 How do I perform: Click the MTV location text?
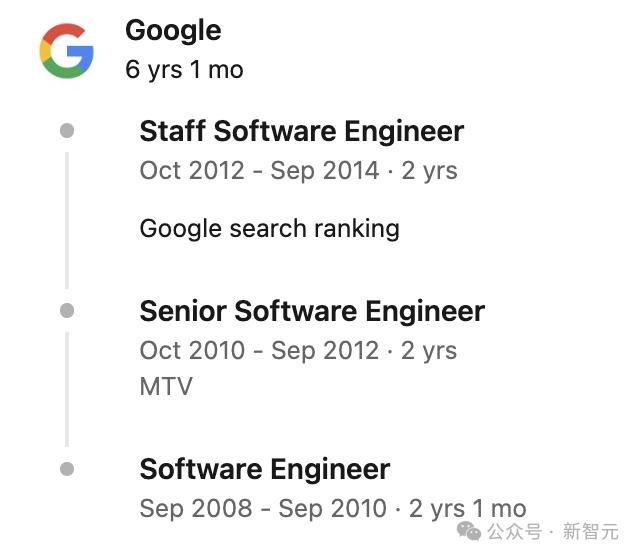[166, 386]
